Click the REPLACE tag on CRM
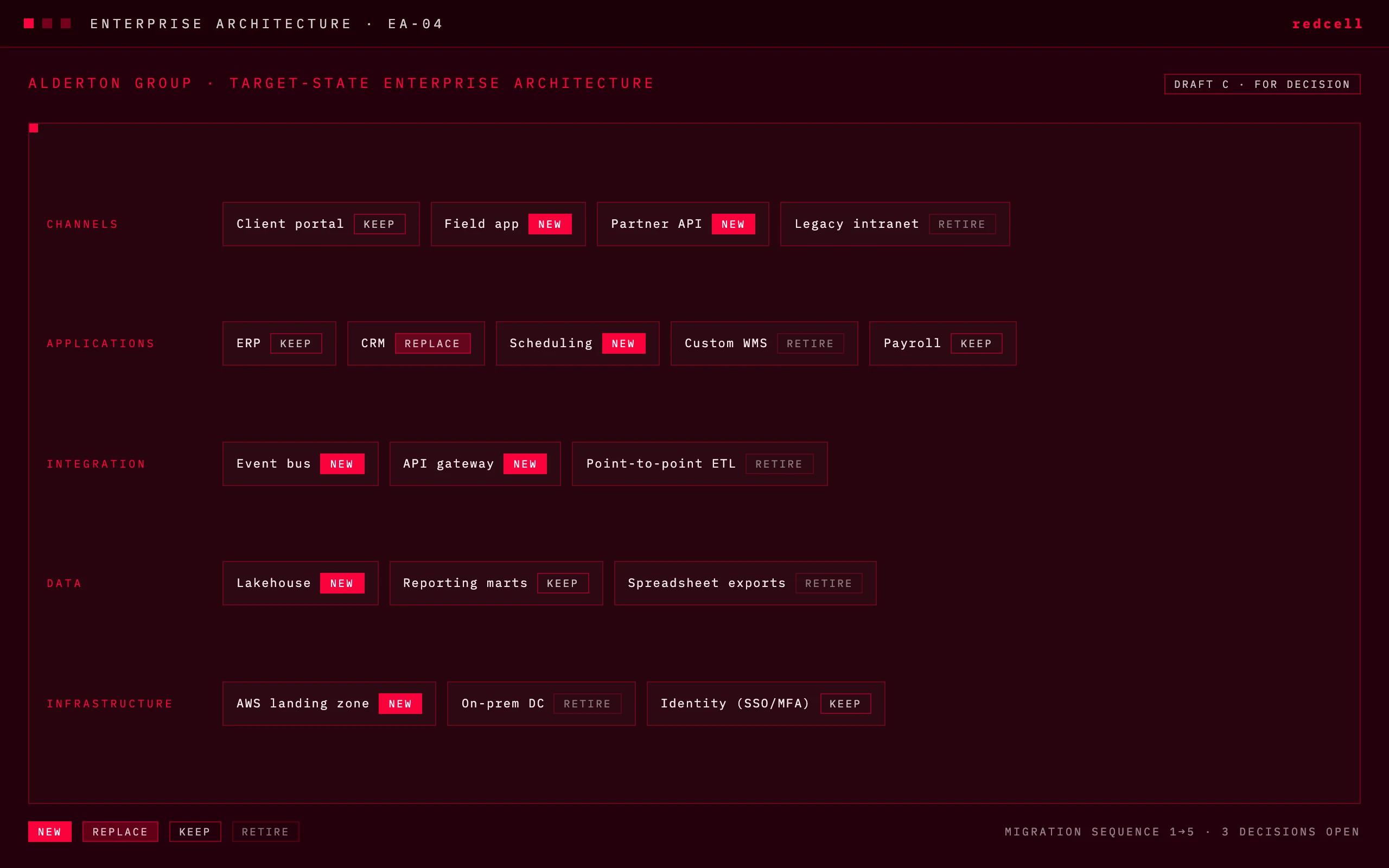Image resolution: width=1389 pixels, height=868 pixels. pos(433,343)
